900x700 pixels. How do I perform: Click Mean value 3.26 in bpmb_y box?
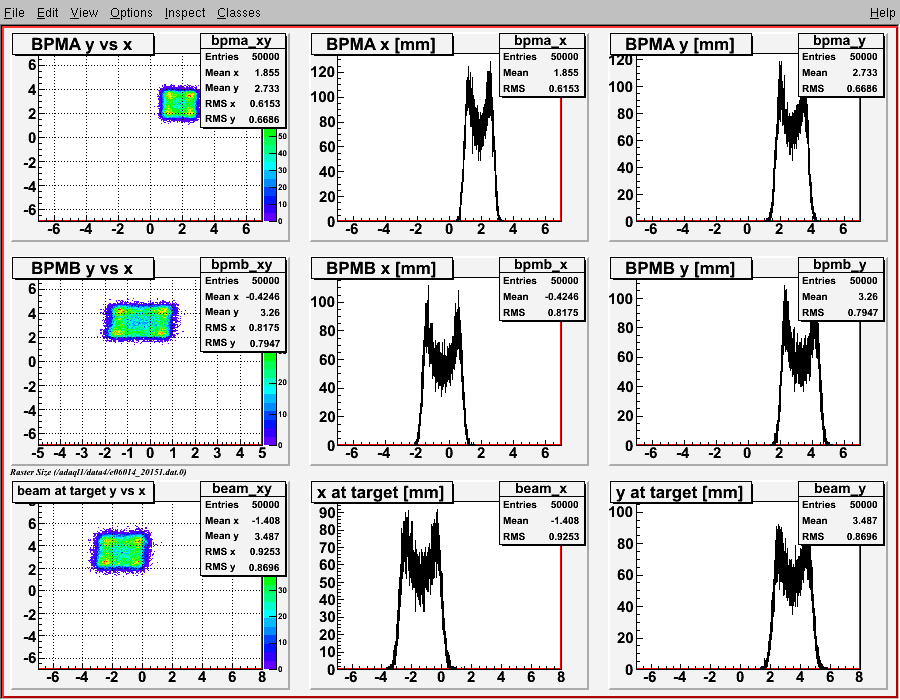click(867, 297)
